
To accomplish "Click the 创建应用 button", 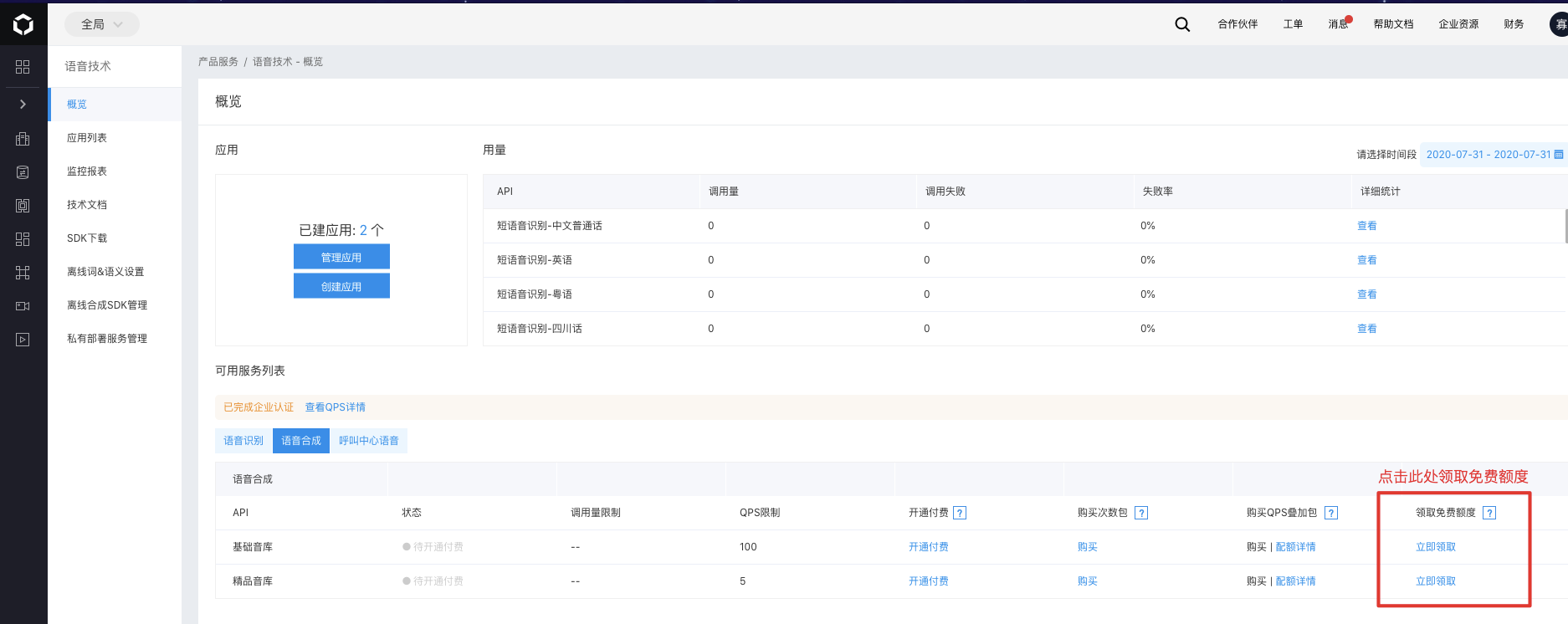I will [x=341, y=286].
